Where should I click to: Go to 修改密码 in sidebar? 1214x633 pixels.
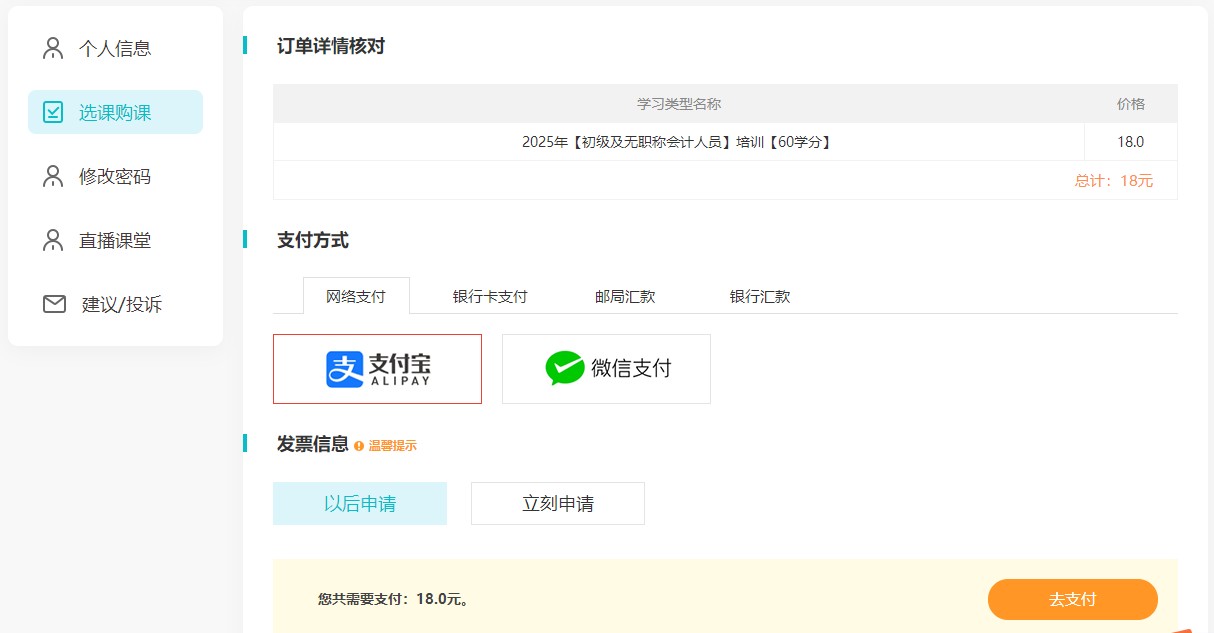coord(115,176)
